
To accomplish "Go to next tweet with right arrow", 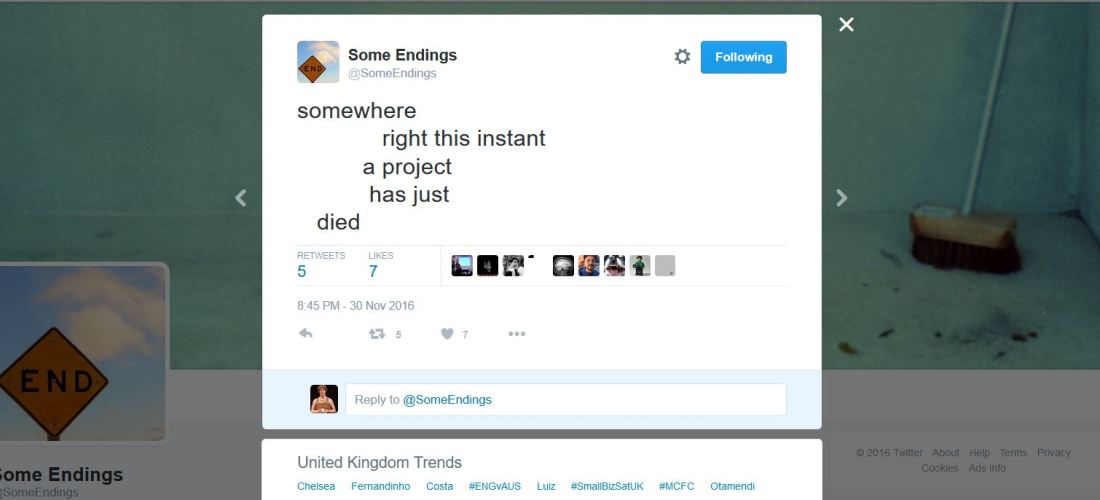I will tap(842, 198).
